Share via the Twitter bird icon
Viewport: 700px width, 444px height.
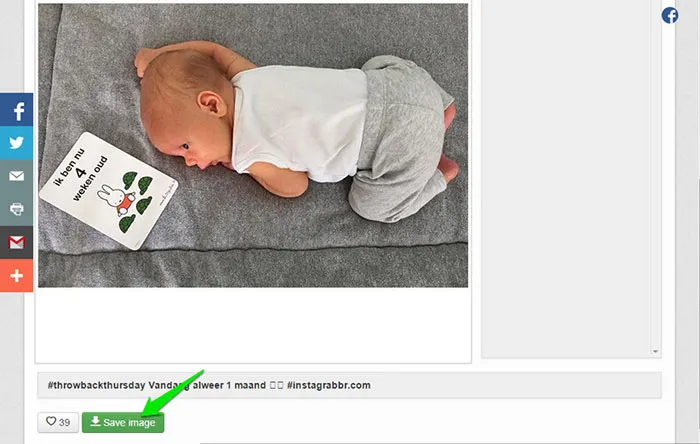(x=17, y=143)
